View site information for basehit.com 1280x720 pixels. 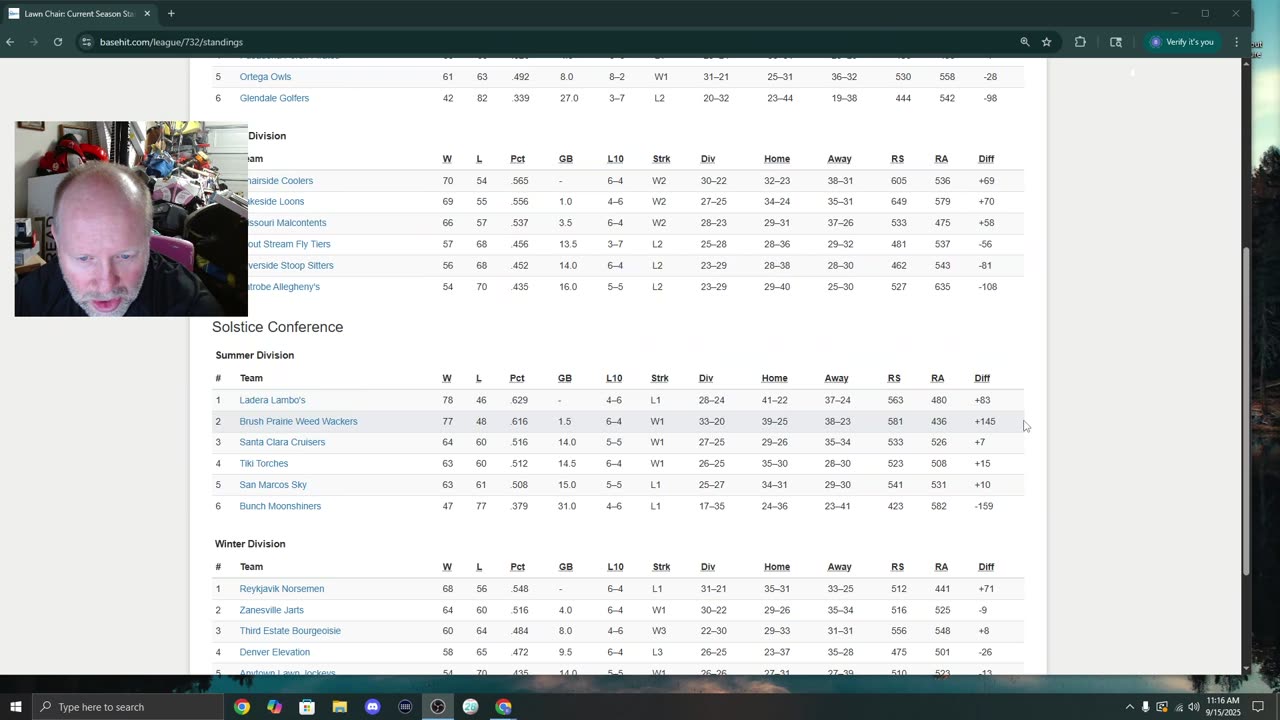[x=87, y=42]
